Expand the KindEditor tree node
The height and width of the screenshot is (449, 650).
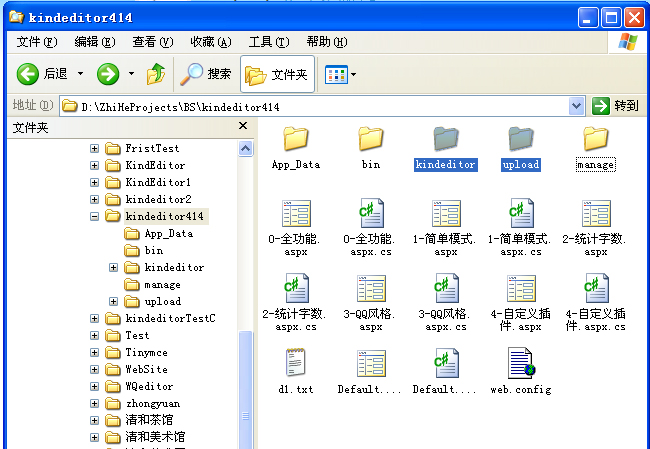[95, 165]
